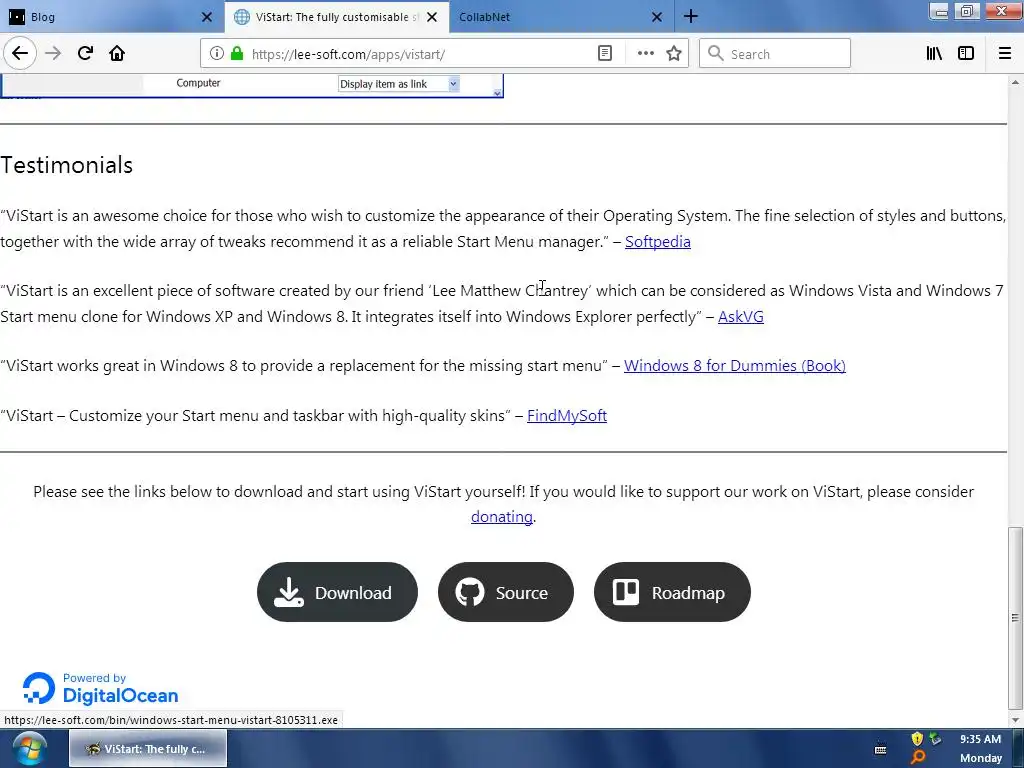Go back to the previous page
The height and width of the screenshot is (768, 1024).
coord(20,54)
